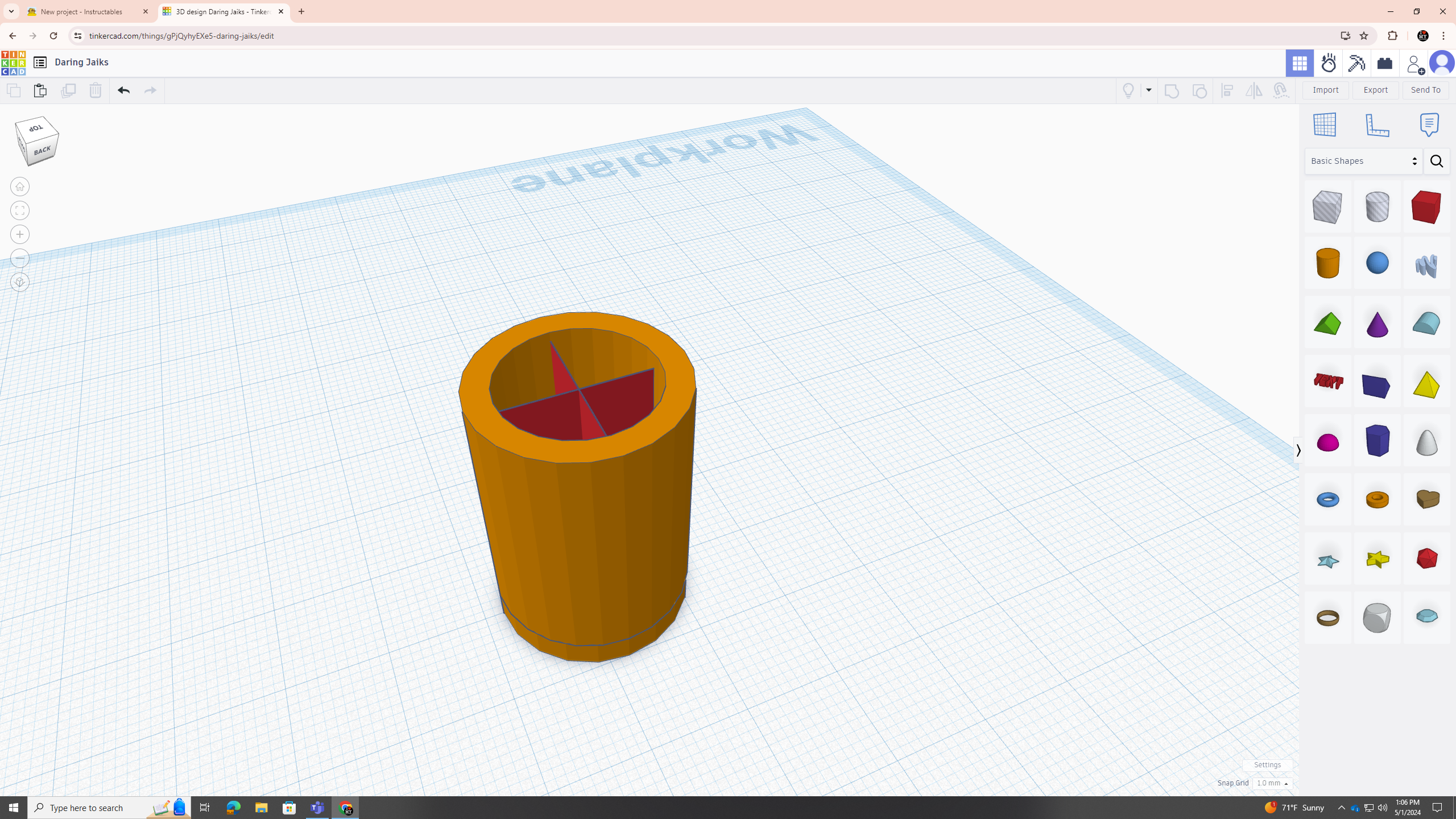The width and height of the screenshot is (1456, 819).
Task: Edit the design name Daring Jaiks
Action: coord(81,62)
